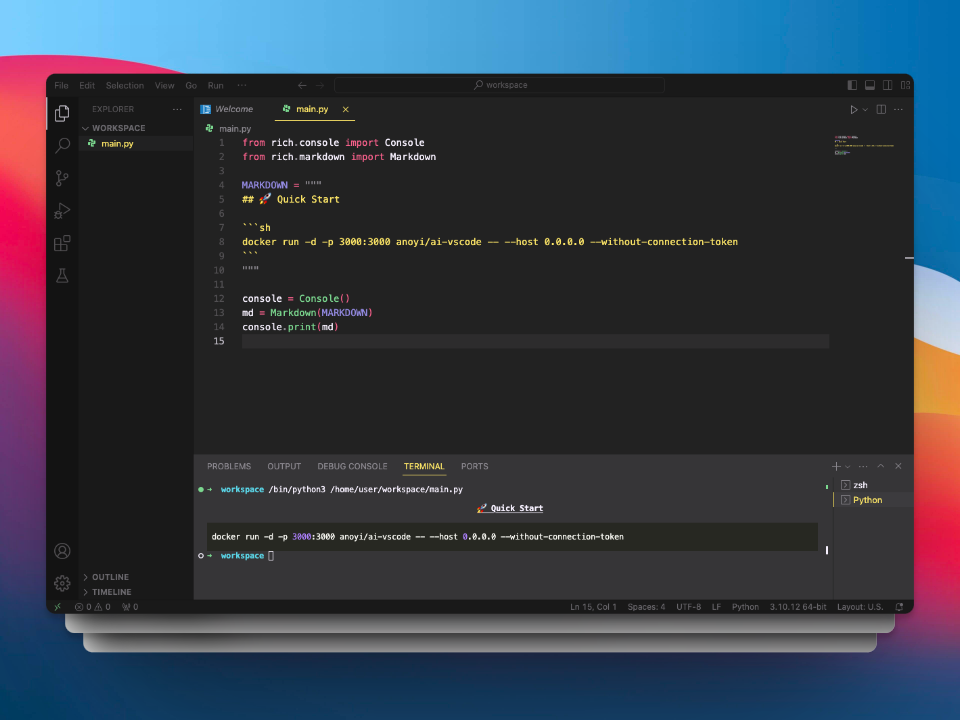960x720 pixels.
Task: Create a new terminal with plus icon
Action: (836, 467)
